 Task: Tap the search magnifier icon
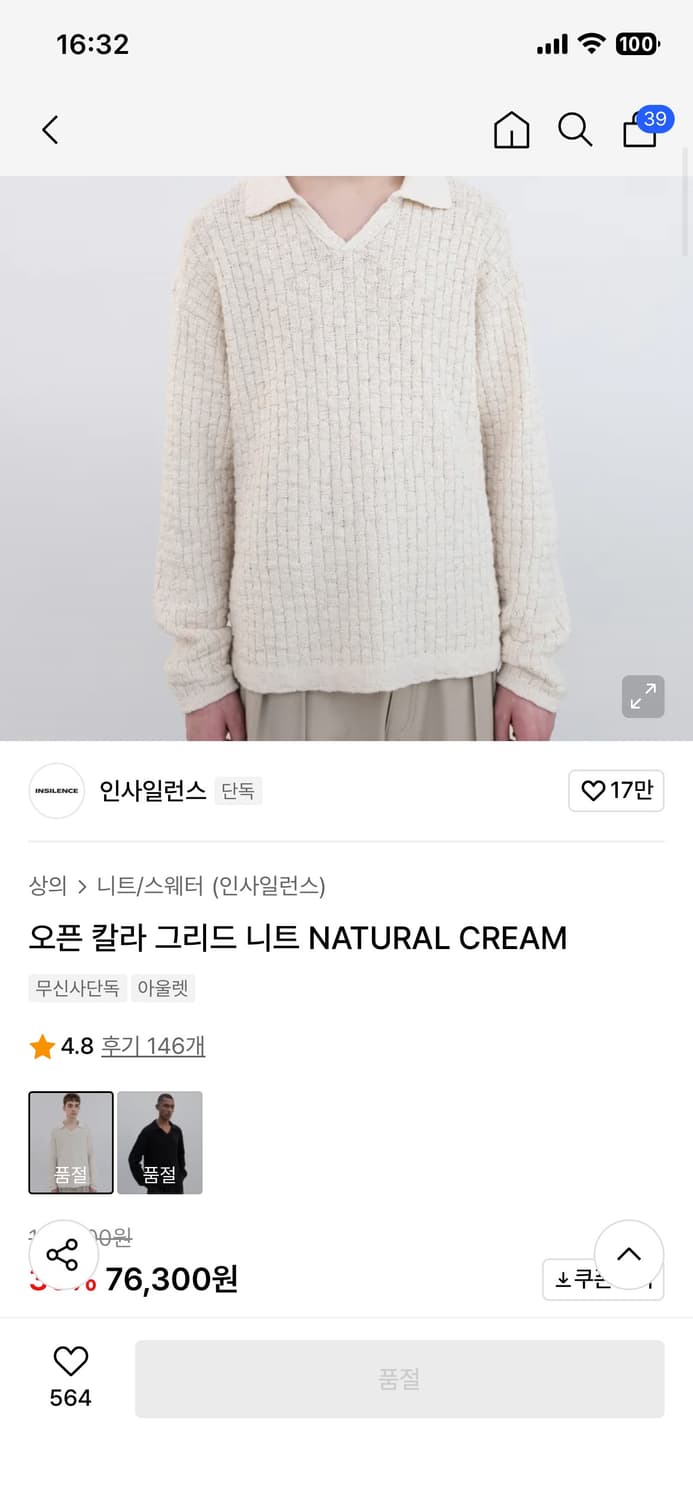click(575, 130)
